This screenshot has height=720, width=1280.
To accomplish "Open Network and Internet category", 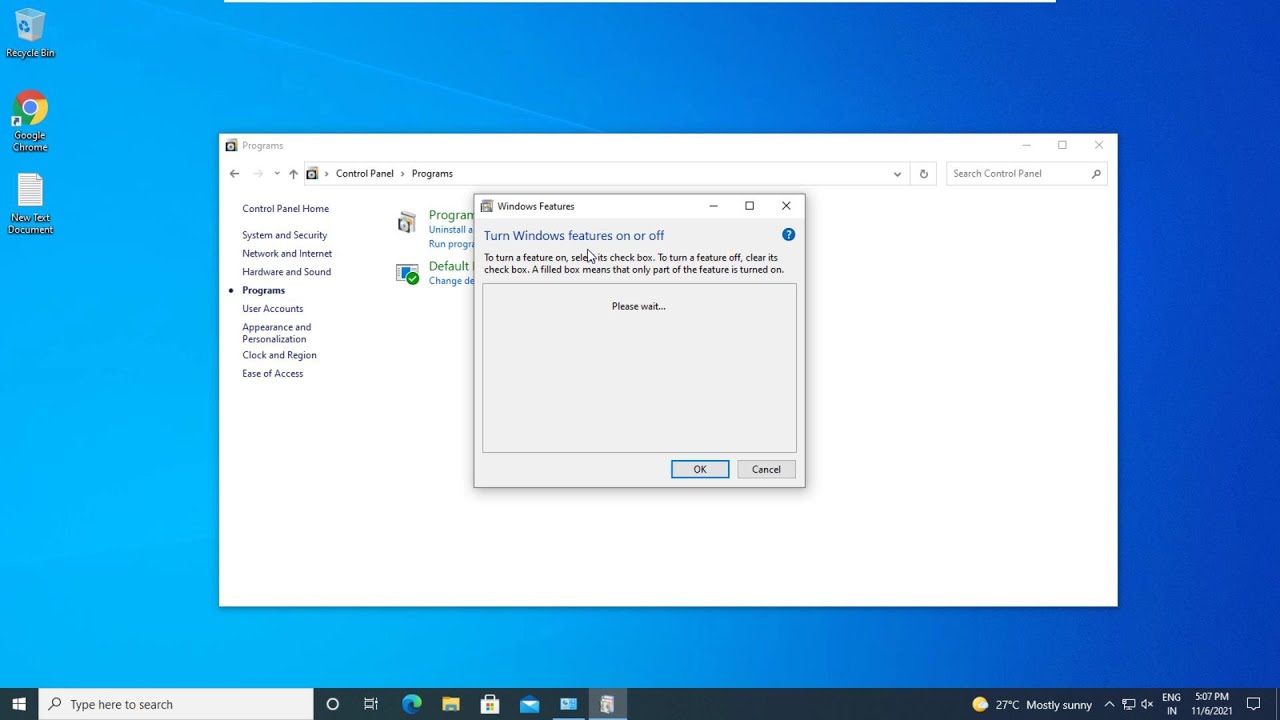I will 287,254.
